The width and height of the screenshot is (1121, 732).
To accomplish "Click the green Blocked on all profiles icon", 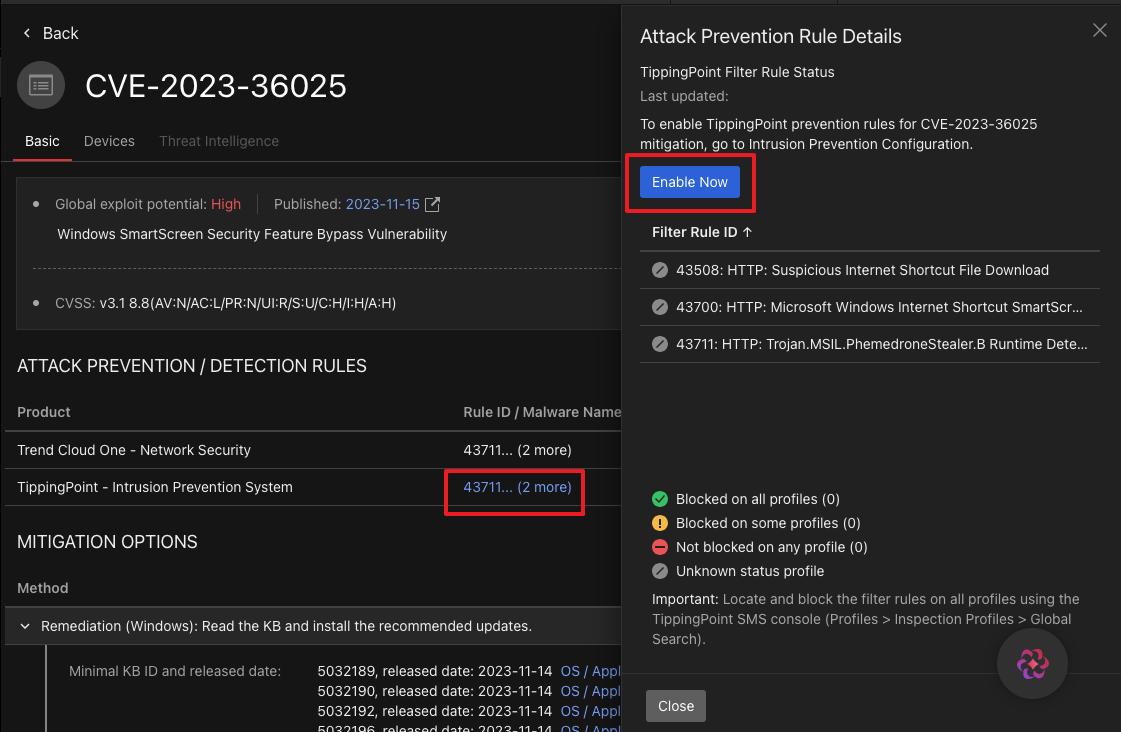I will (x=659, y=499).
